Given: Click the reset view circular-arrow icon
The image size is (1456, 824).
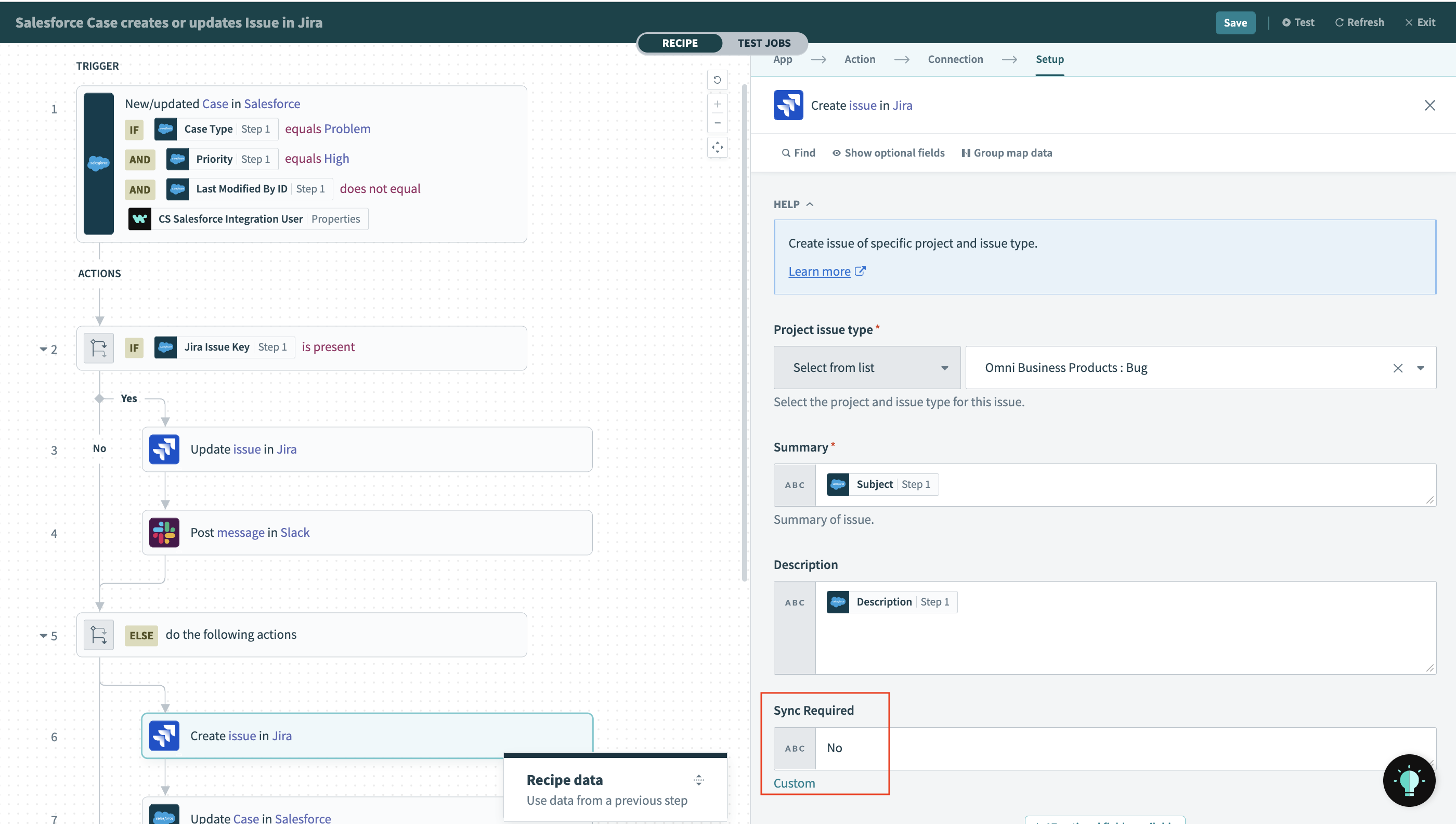Looking at the screenshot, I should [x=717, y=80].
